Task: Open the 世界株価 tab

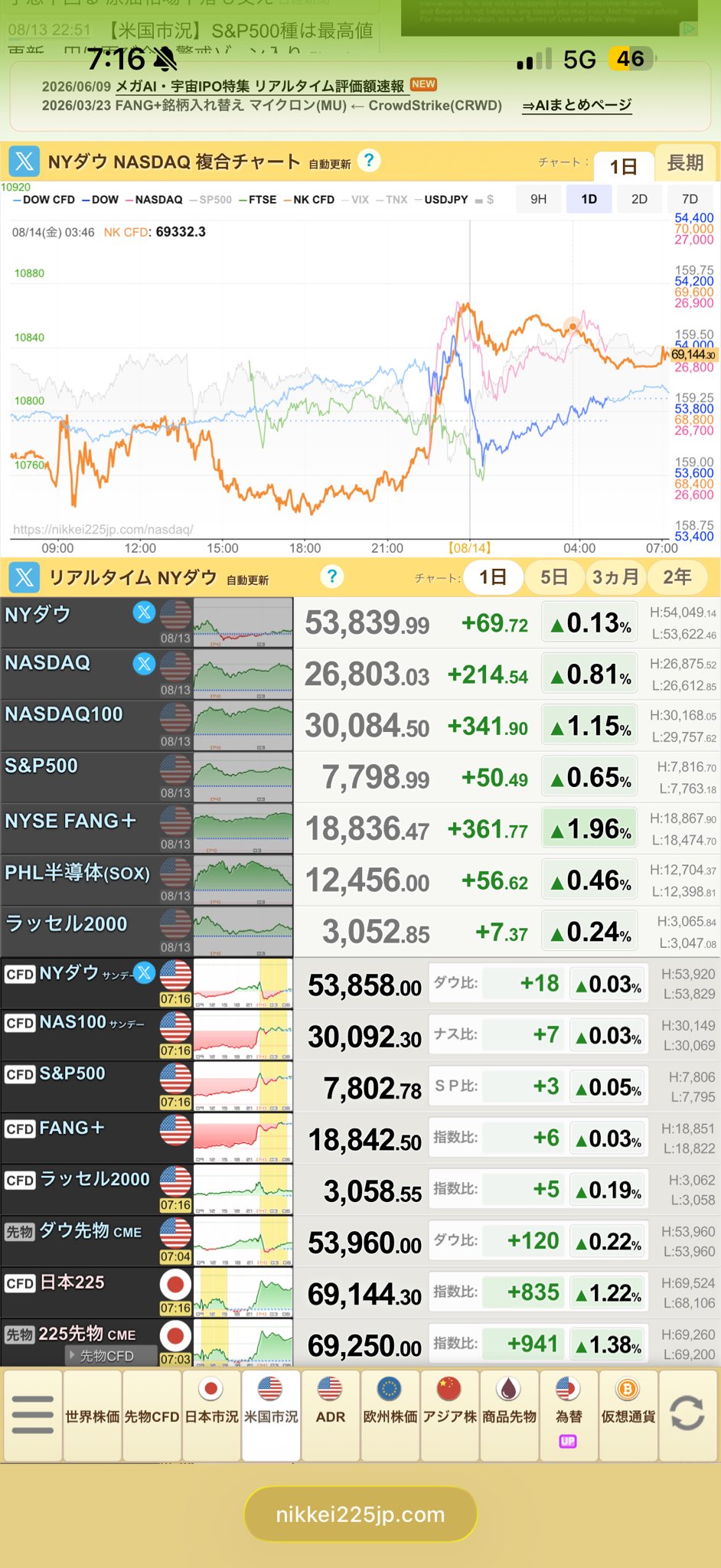Action: [92, 1415]
